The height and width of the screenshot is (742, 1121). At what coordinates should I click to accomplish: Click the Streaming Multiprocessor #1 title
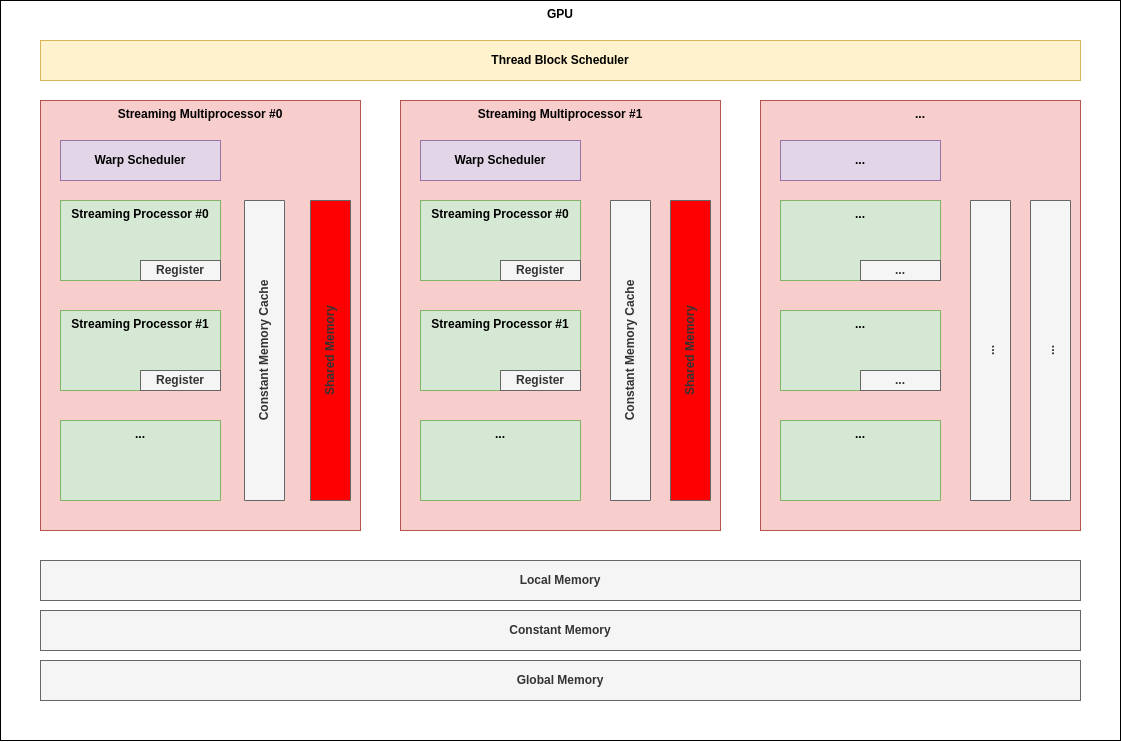[x=560, y=114]
